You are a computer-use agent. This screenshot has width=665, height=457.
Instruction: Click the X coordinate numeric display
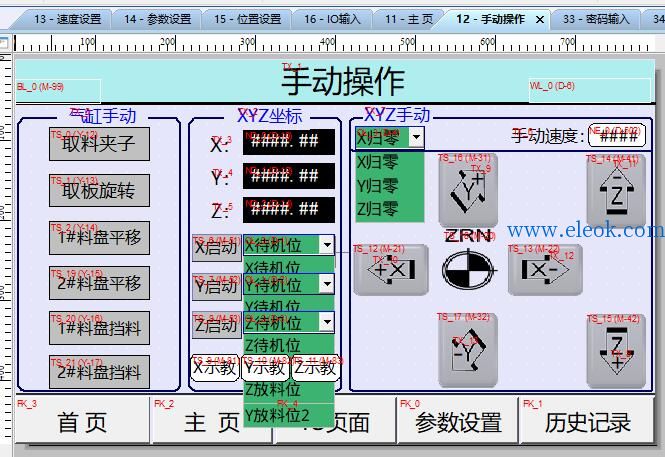[289, 142]
